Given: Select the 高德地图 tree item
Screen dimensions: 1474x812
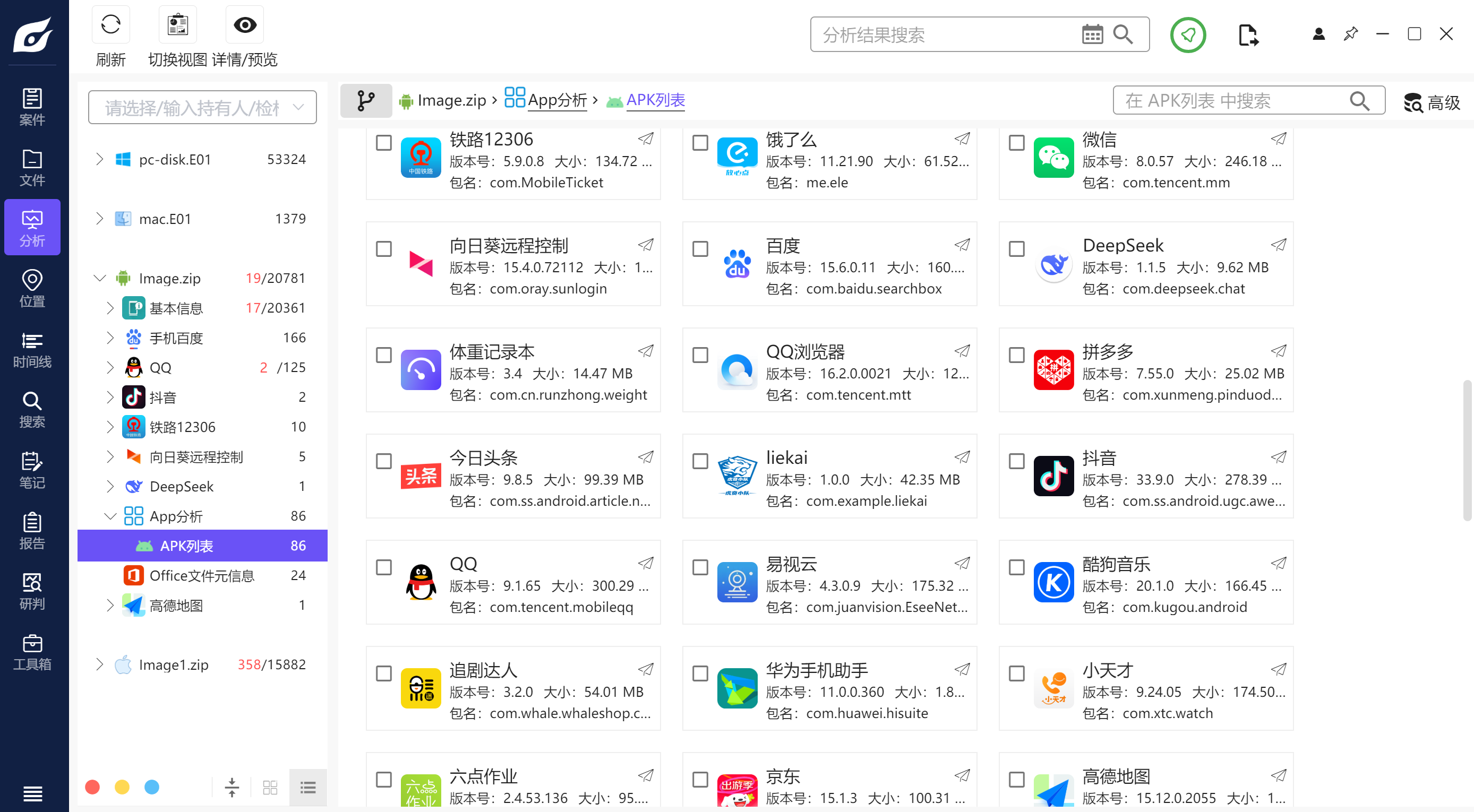Looking at the screenshot, I should click(x=202, y=605).
